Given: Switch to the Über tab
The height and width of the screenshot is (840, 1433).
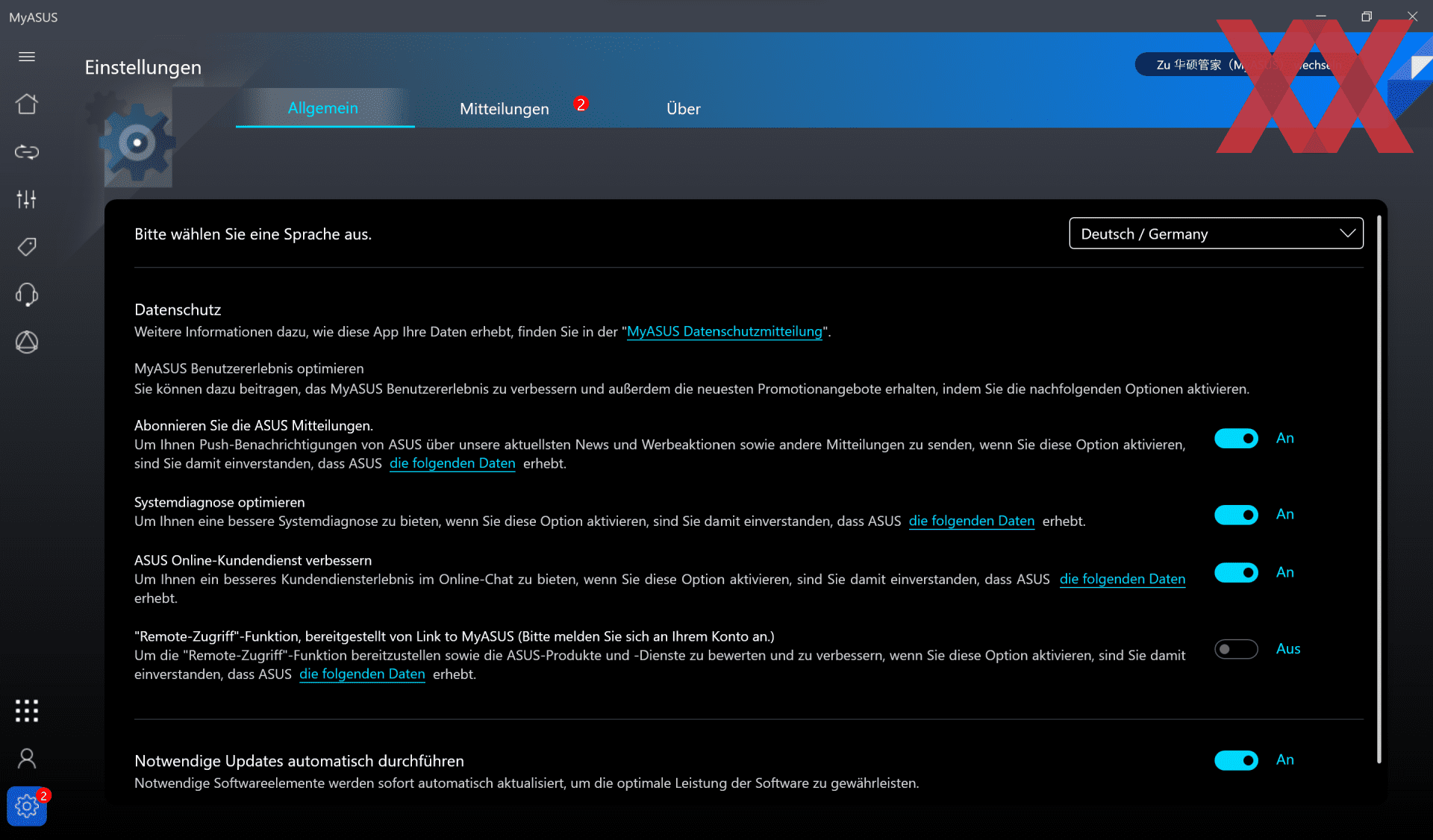Looking at the screenshot, I should point(684,109).
